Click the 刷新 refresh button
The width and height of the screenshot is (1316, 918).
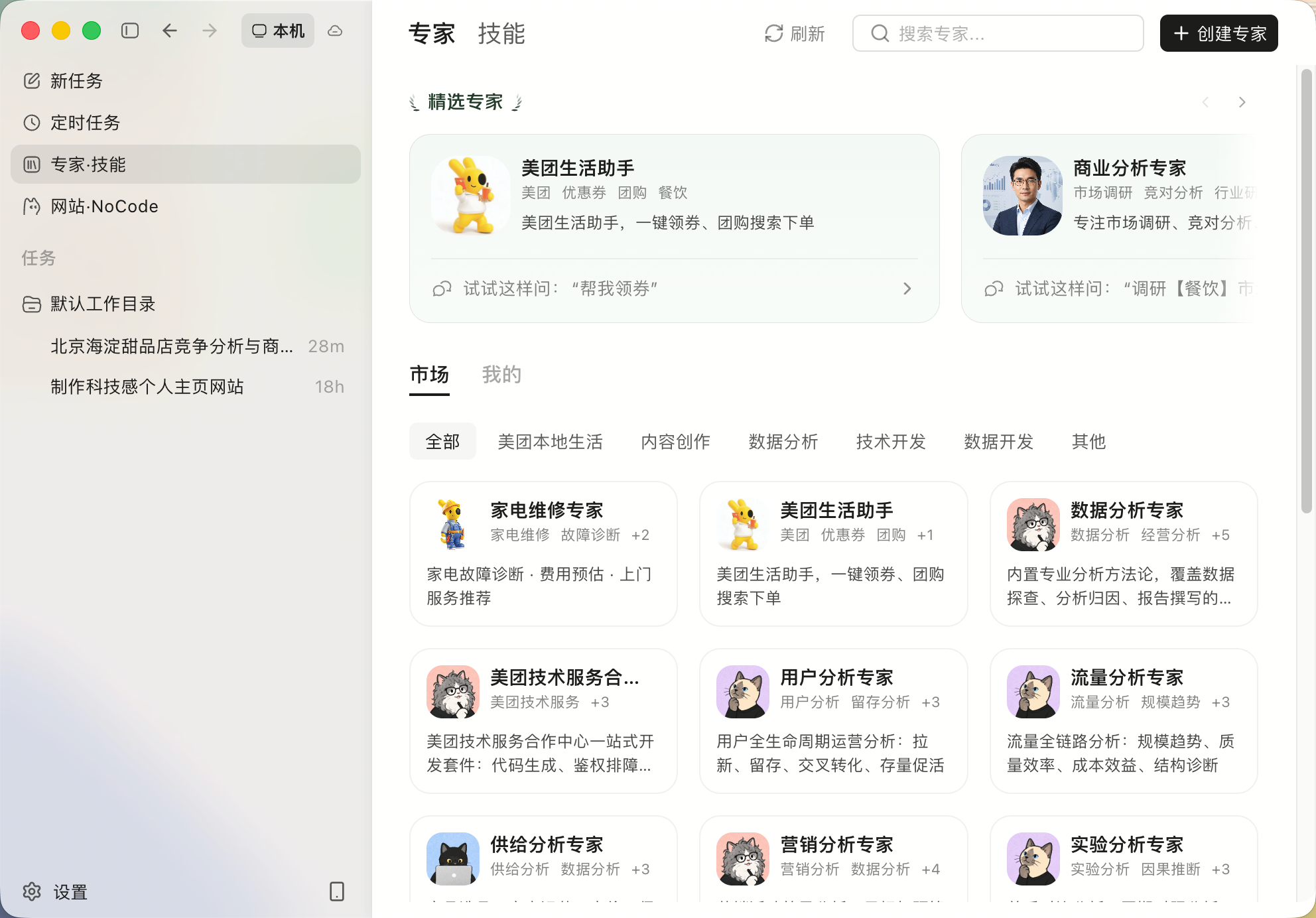(795, 33)
